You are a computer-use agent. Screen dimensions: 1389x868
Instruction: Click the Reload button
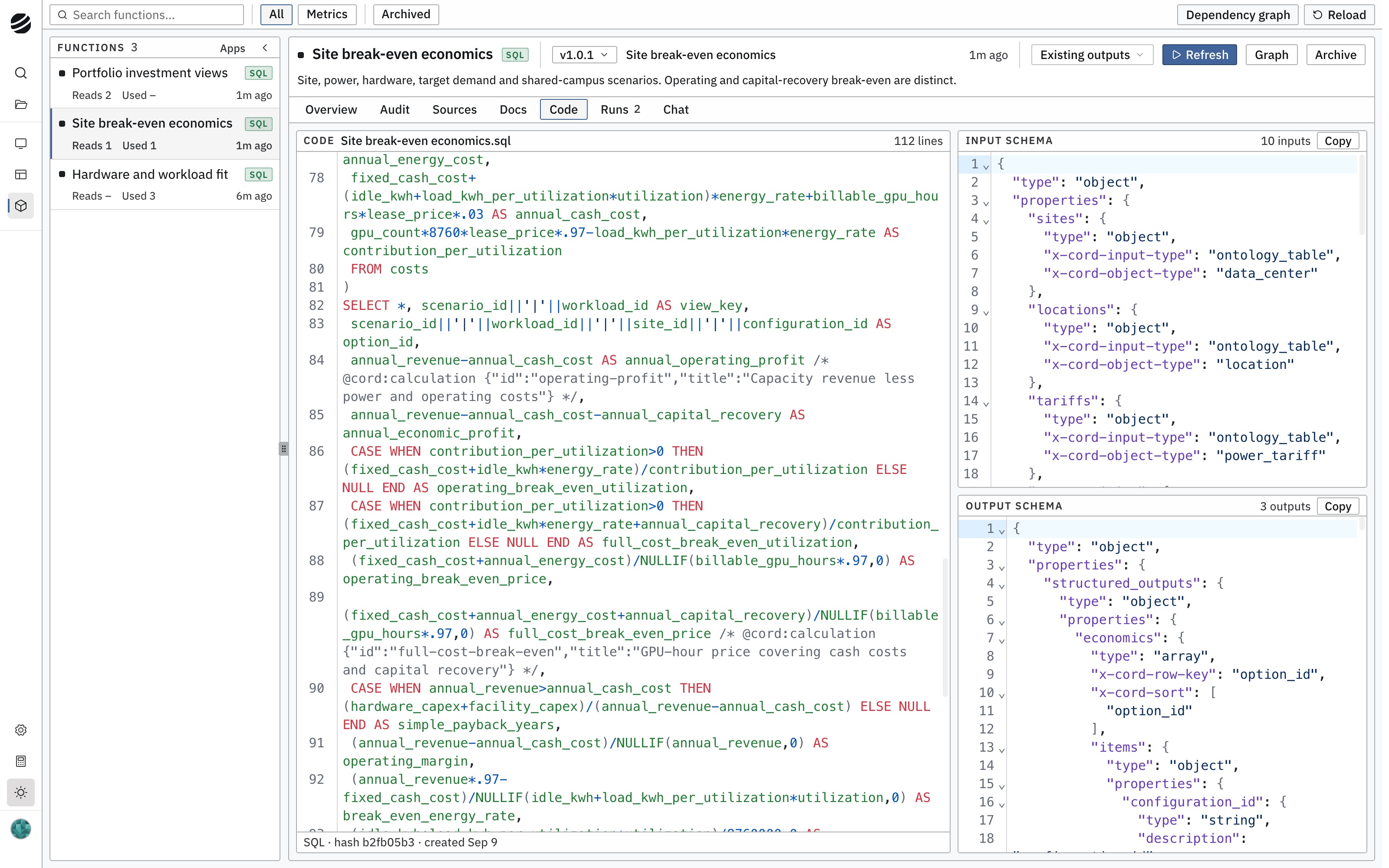coord(1339,15)
